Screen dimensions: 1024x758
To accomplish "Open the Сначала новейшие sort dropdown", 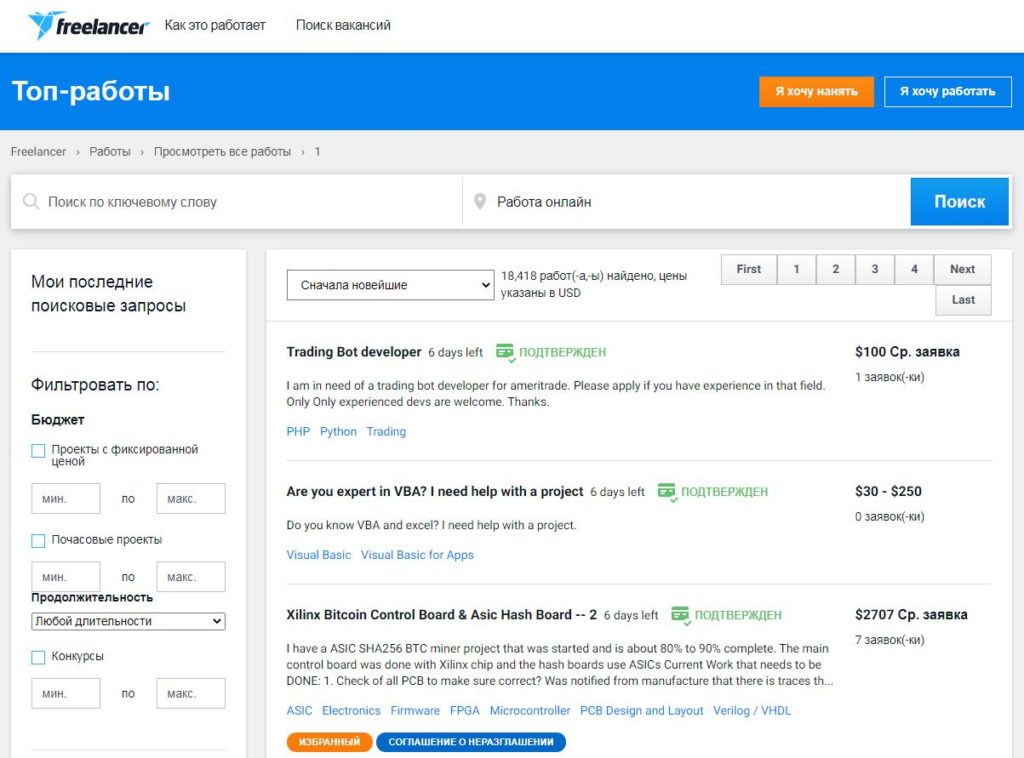I will click(390, 285).
